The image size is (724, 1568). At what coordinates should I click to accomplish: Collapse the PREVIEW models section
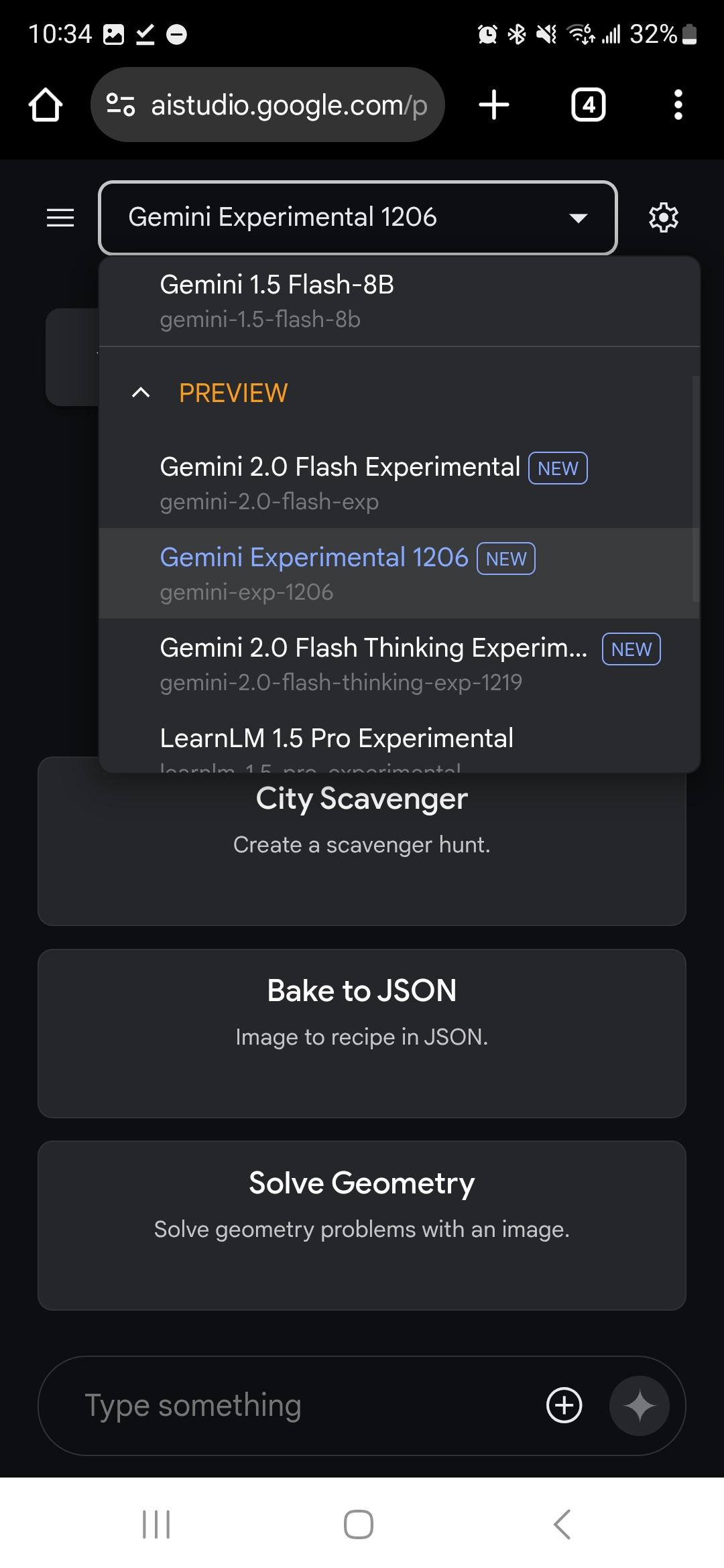141,393
